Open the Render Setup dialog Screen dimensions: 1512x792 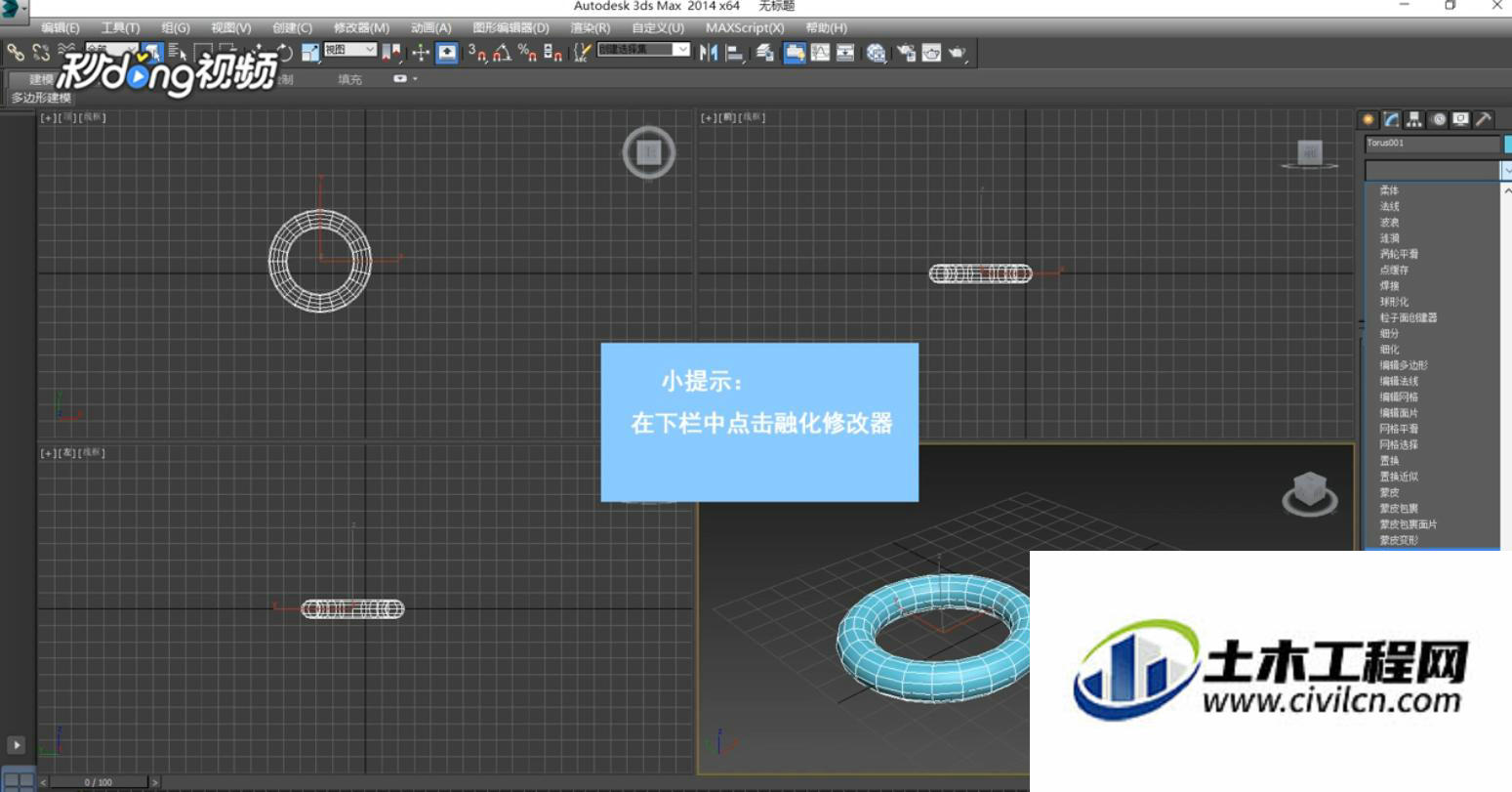[x=906, y=53]
